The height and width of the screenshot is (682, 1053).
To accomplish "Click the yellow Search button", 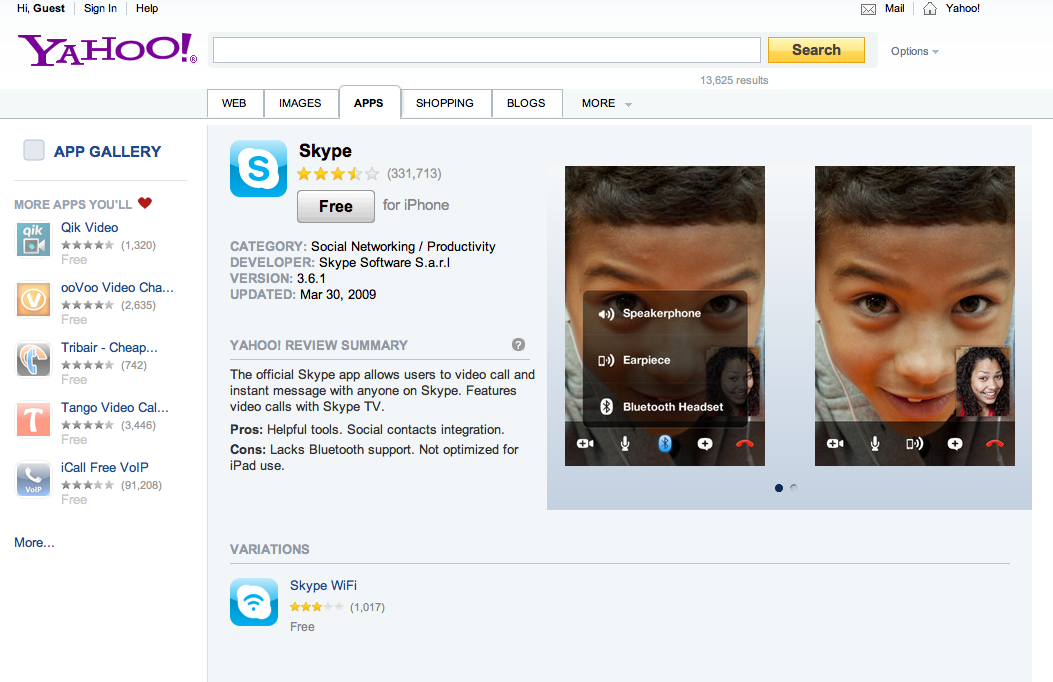I will point(816,50).
